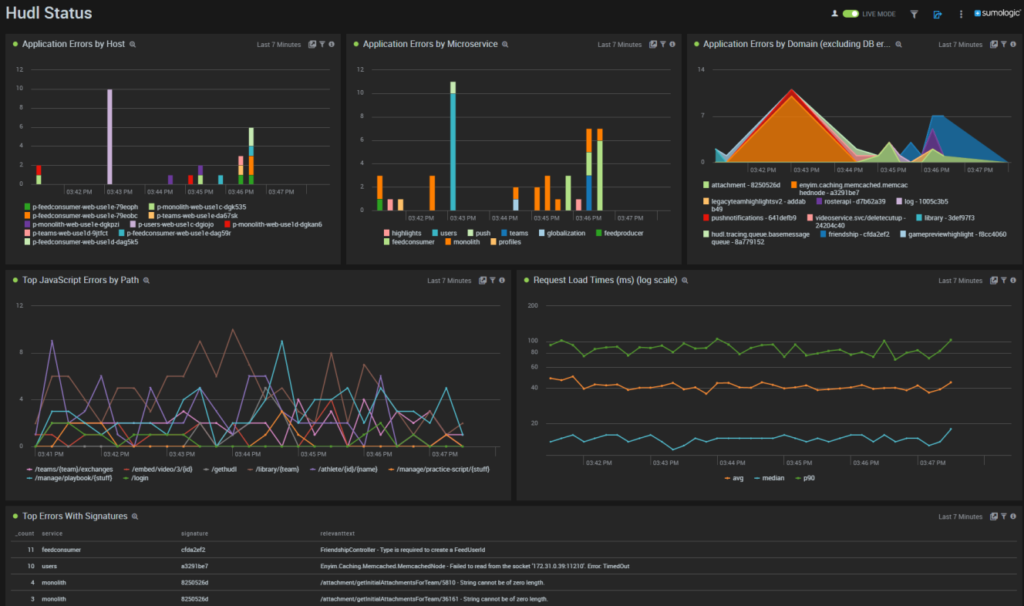Viewport: 1024px width, 606px height.
Task: Show info for Request Load Times panel
Action: pos(1013,280)
